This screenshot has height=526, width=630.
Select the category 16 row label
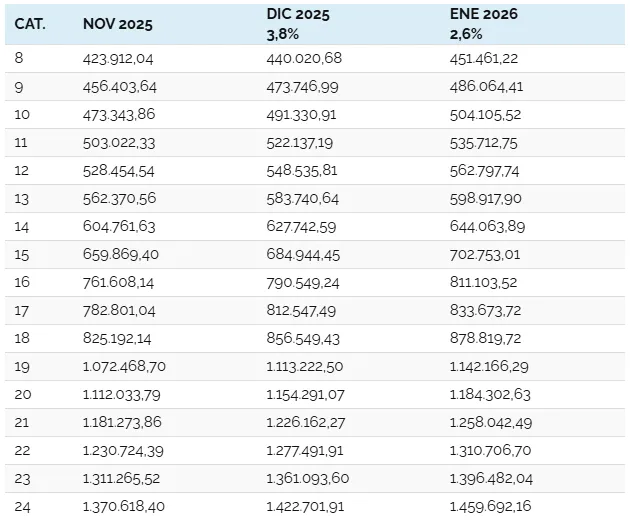click(23, 282)
